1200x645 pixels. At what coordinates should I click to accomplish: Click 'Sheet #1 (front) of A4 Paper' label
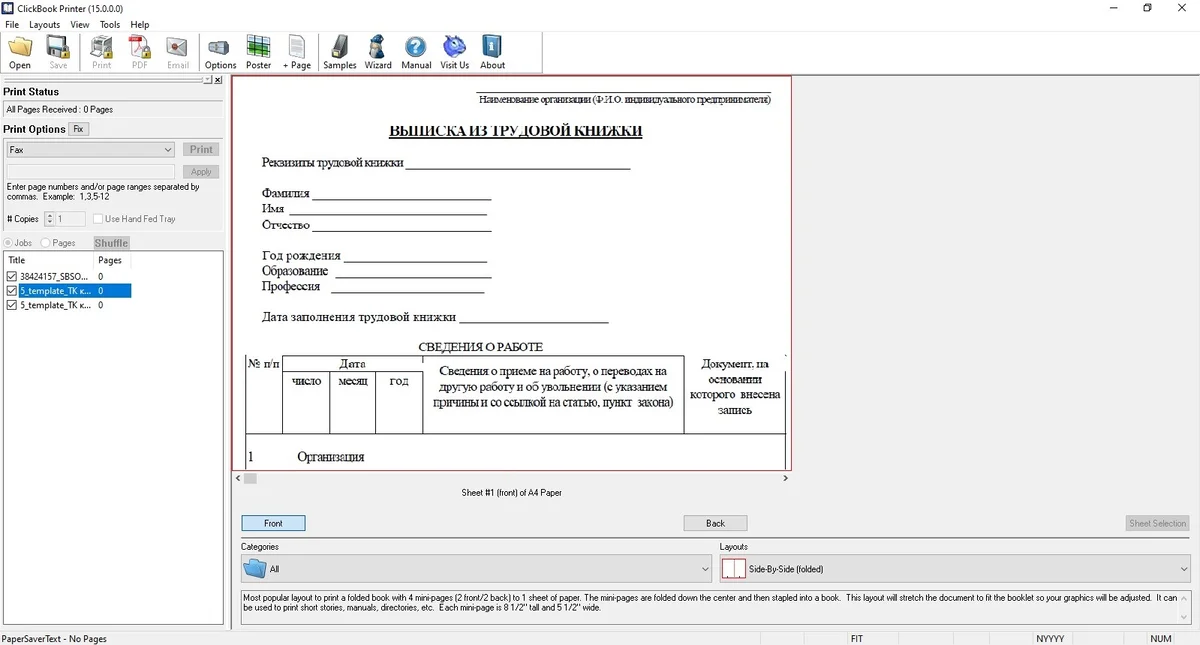(511, 493)
